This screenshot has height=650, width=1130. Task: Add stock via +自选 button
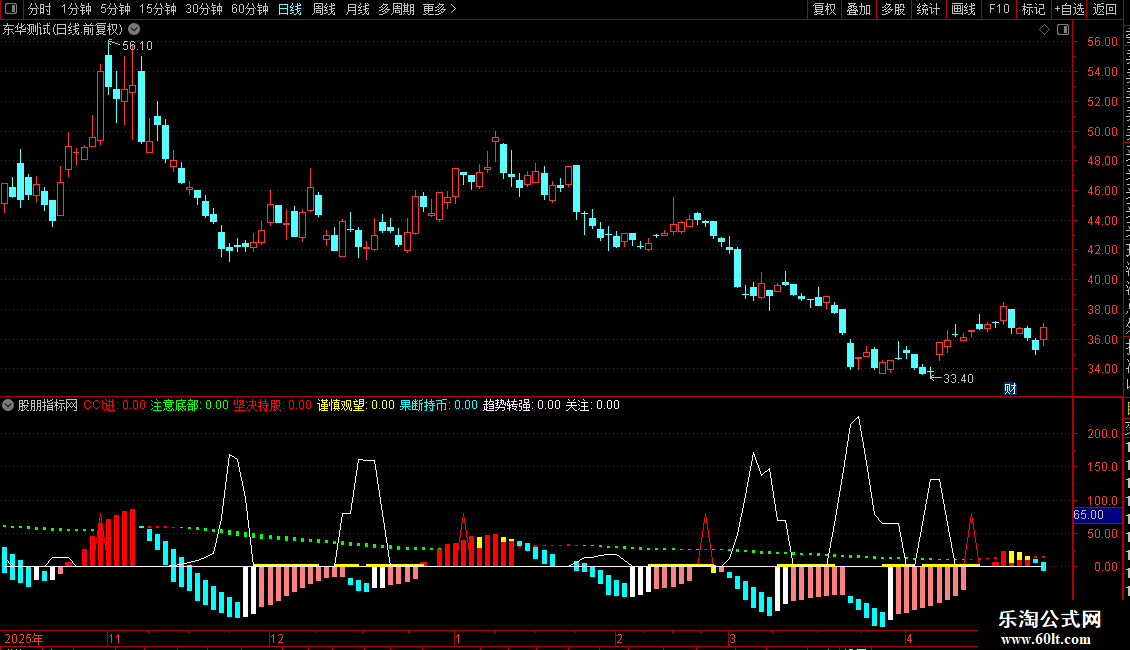[x=1069, y=9]
